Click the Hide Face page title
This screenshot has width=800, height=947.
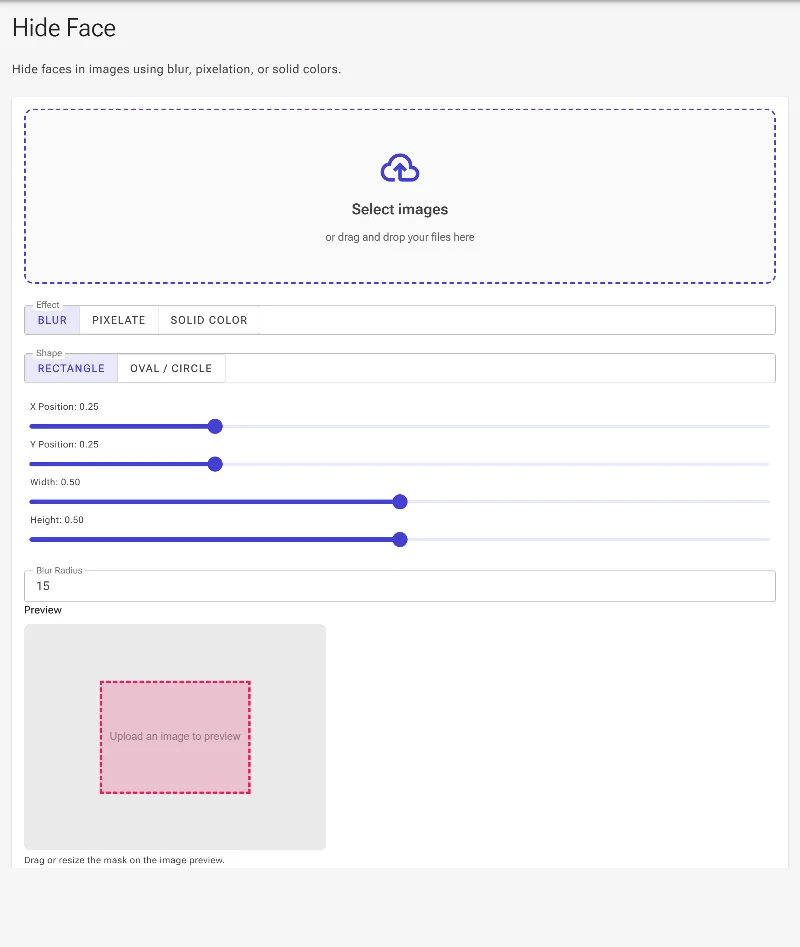(64, 28)
